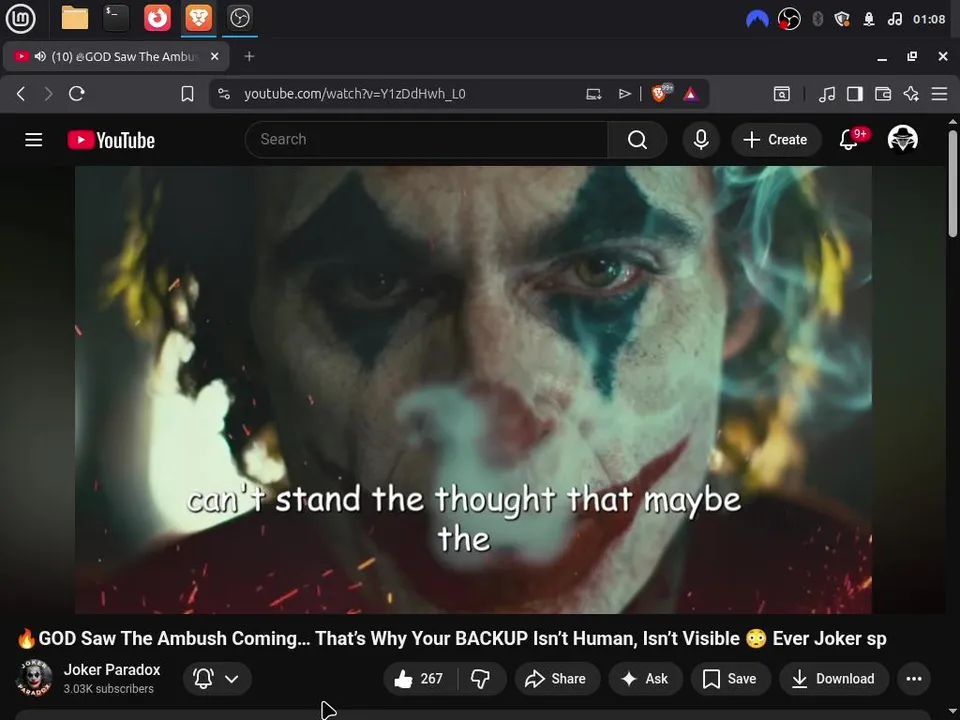960x720 pixels.
Task: Click the OBS tray icon in system tray
Action: pyautogui.click(x=789, y=19)
